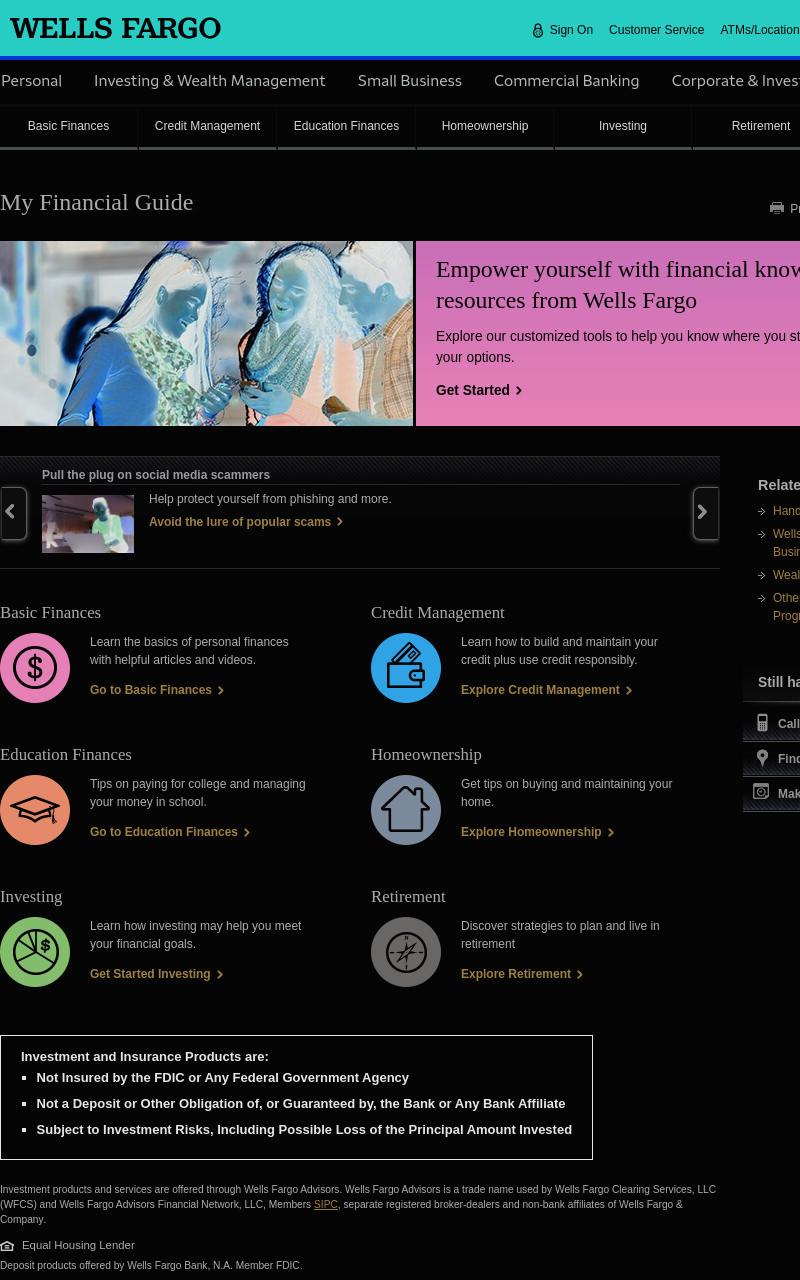Click the Basic Finances dollar icon
This screenshot has width=800, height=1280.
(35, 668)
